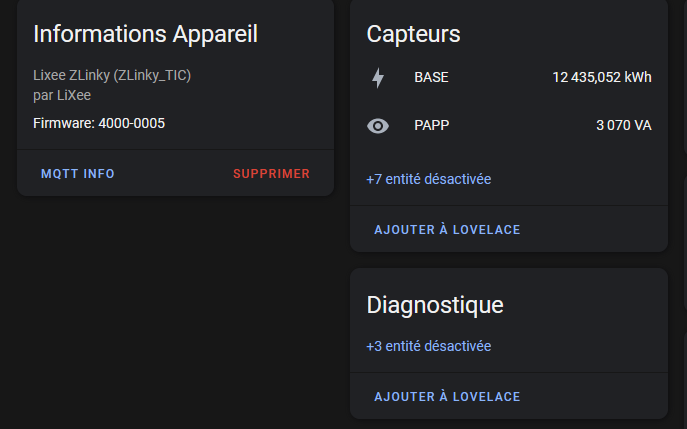
Task: Click SUPPRIMER to delete the device
Action: click(x=272, y=174)
